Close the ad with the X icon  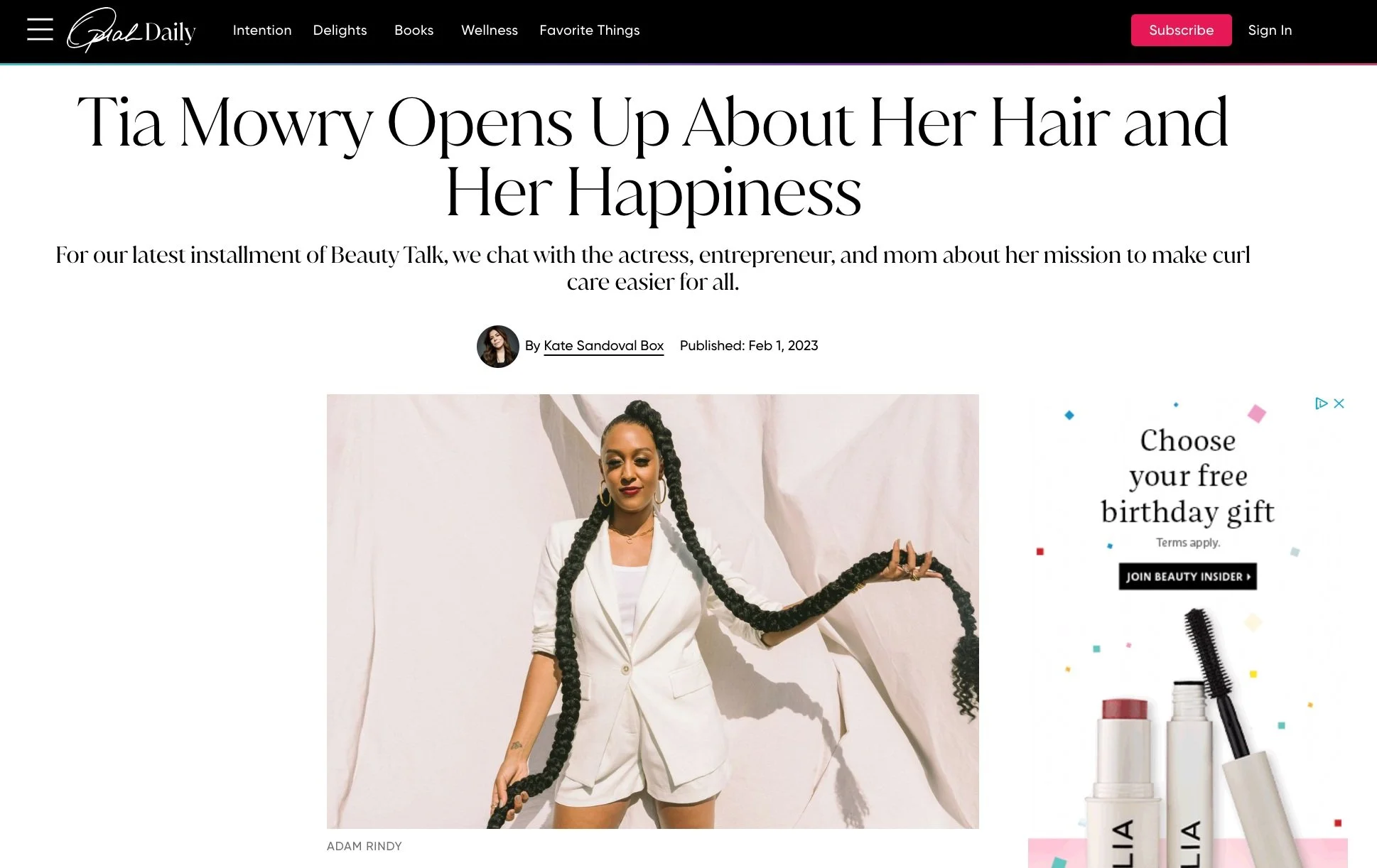click(1339, 403)
